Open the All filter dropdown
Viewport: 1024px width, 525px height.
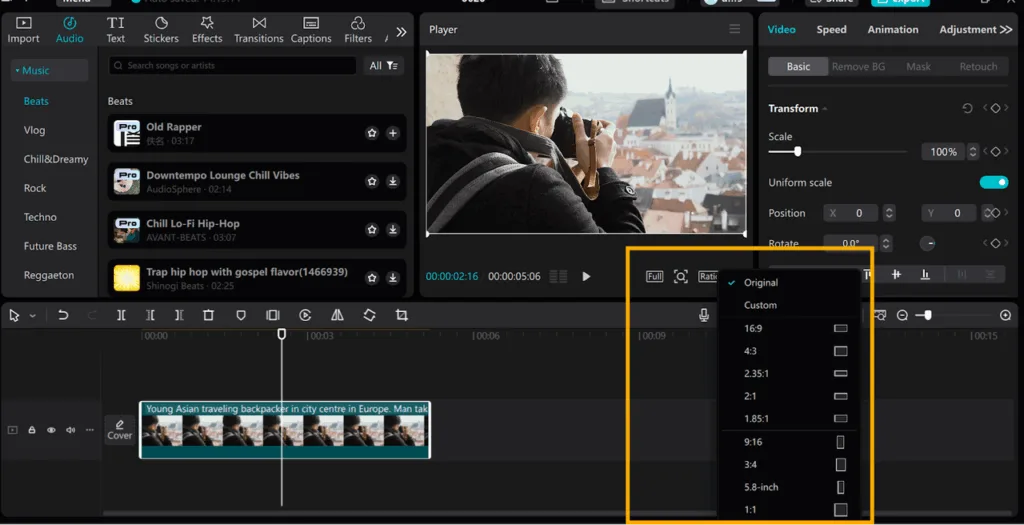[x=383, y=65]
